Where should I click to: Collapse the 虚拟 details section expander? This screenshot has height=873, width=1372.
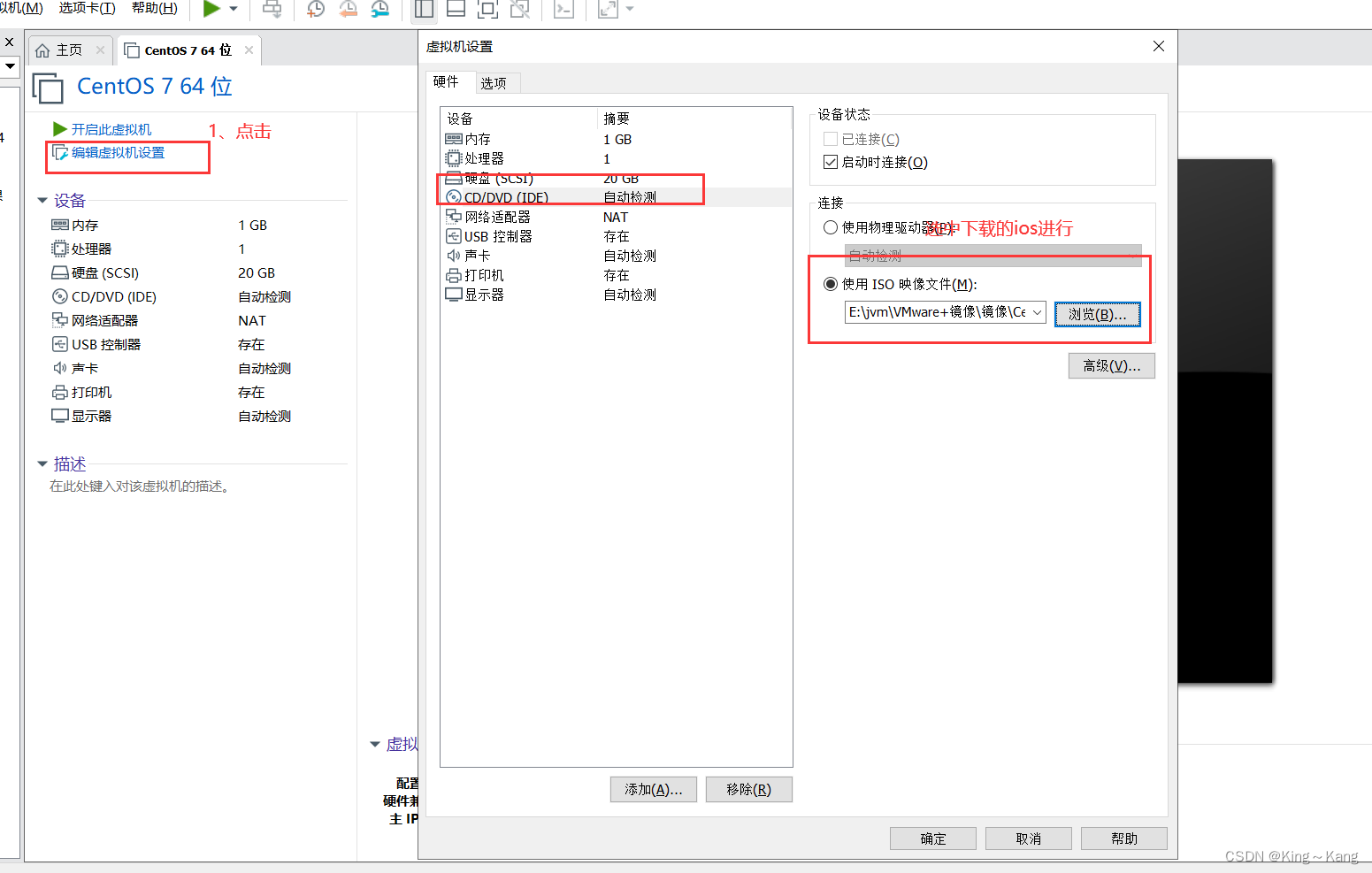tap(375, 745)
